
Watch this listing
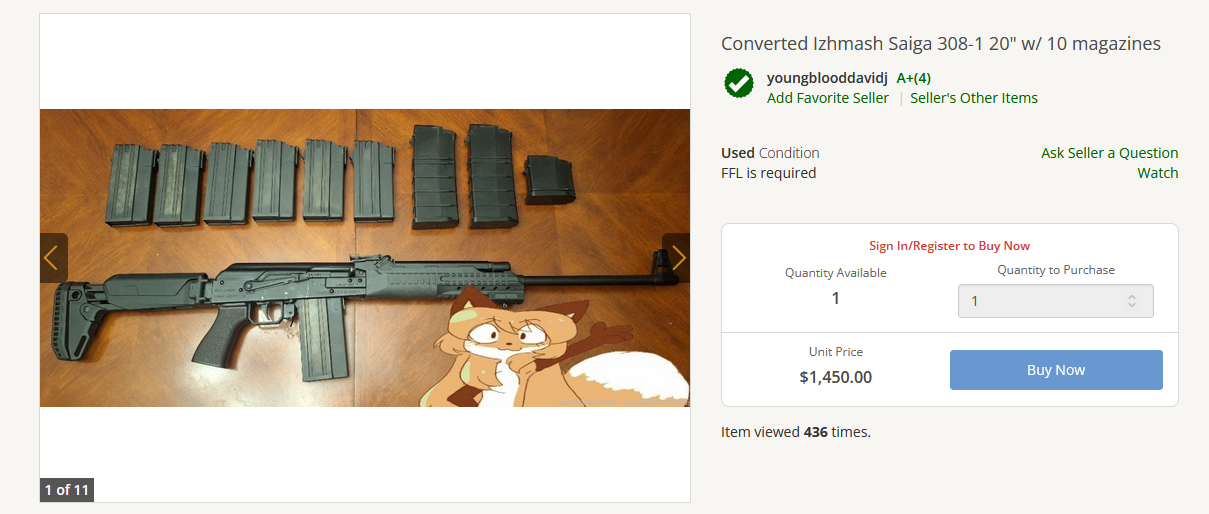pyautogui.click(x=1157, y=173)
